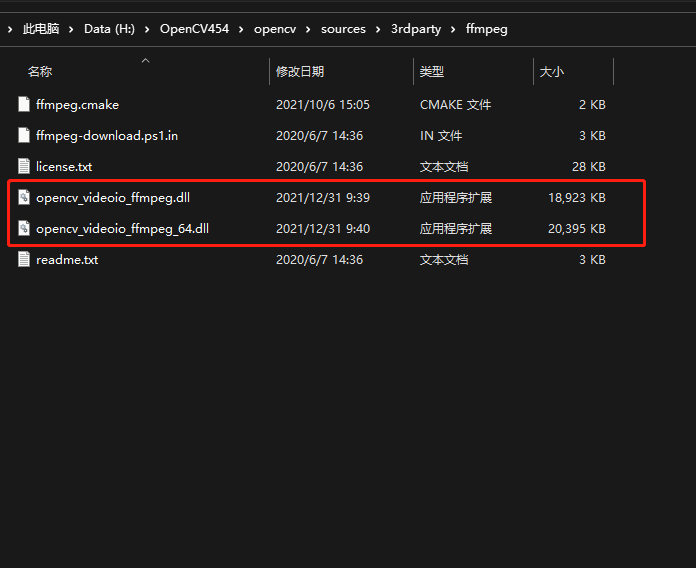Navigate to Data (H:) in the breadcrumb
Image resolution: width=696 pixels, height=568 pixels.
tap(109, 29)
